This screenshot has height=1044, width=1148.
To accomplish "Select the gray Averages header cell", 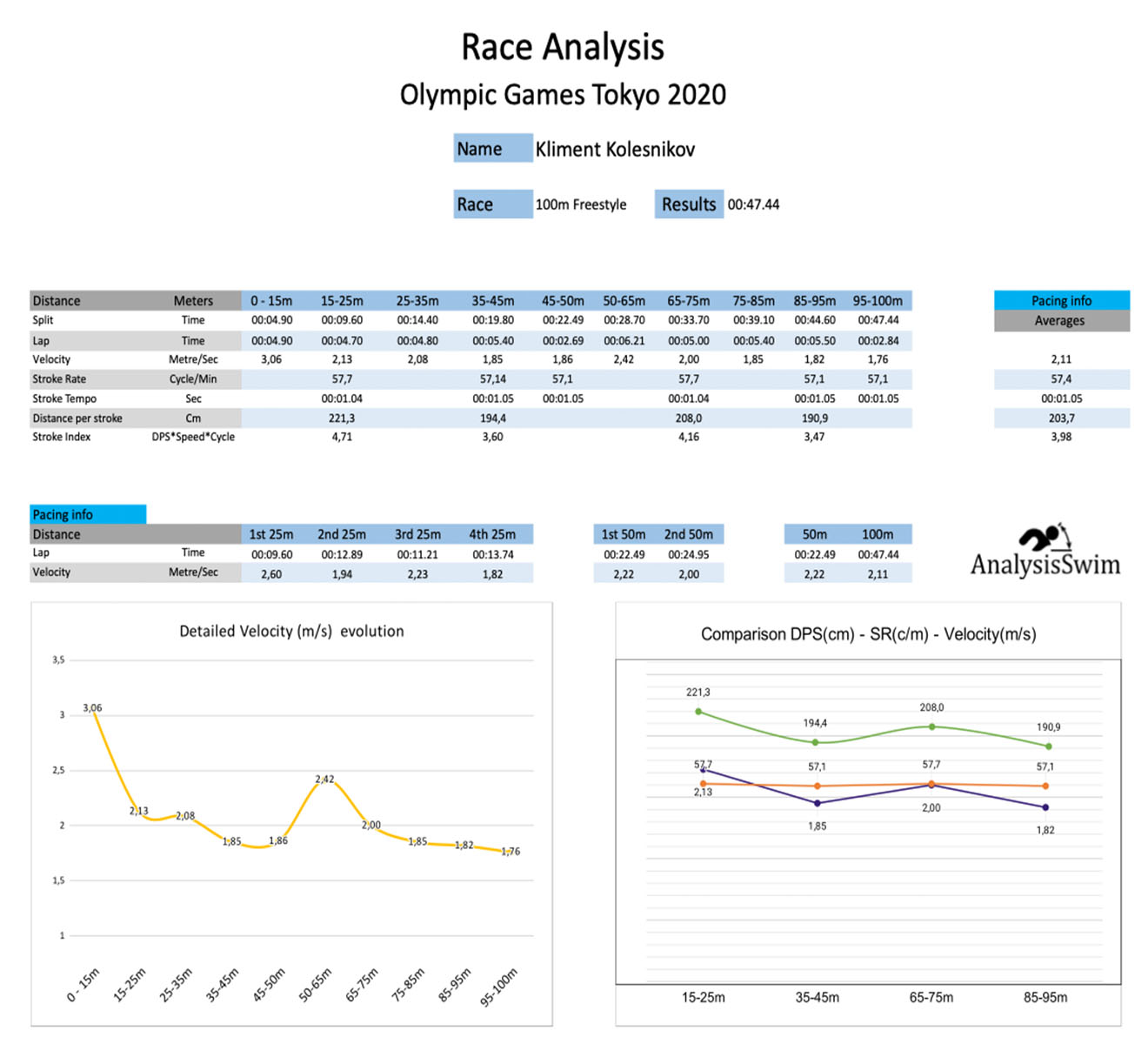I will (1061, 321).
